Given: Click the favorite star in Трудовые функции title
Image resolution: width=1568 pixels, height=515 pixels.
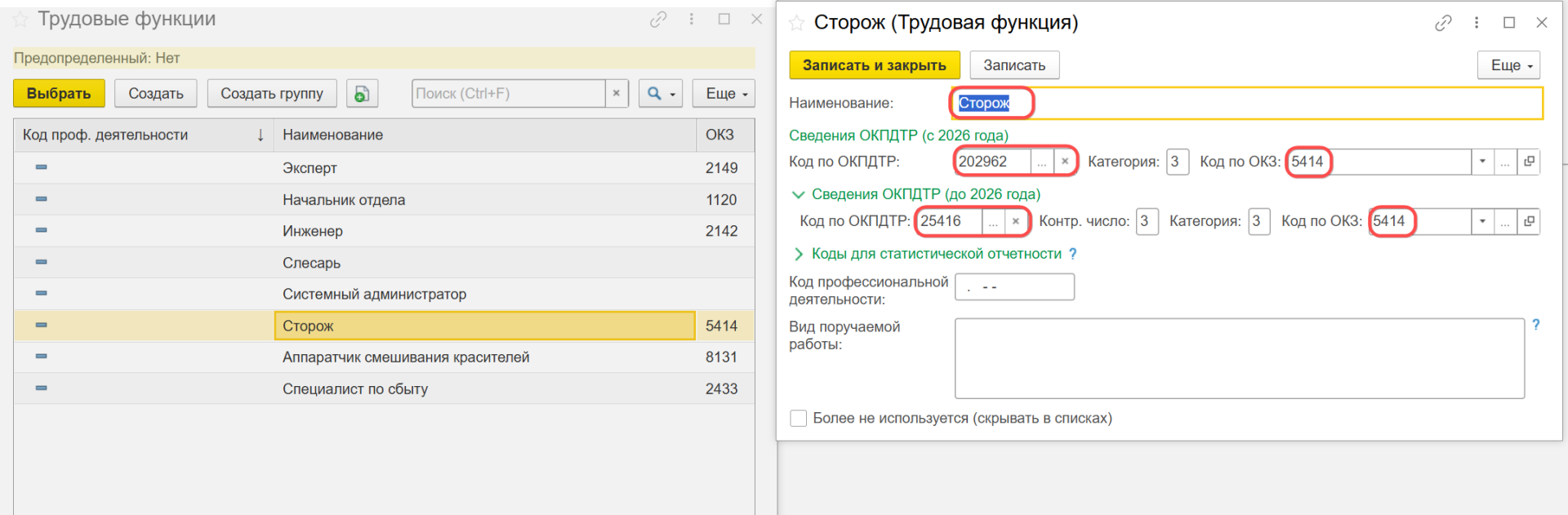Looking at the screenshot, I should pyautogui.click(x=20, y=20).
